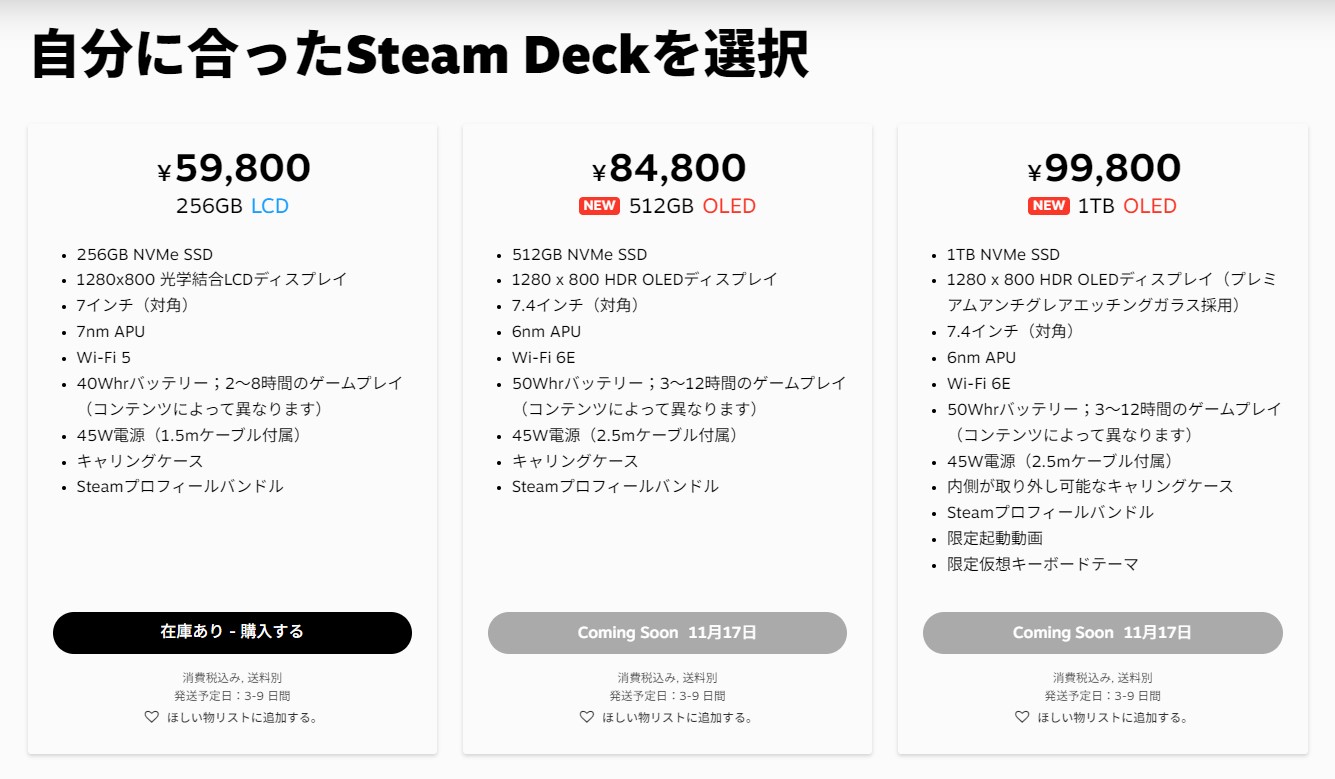Open the ほしい物リストに追加する link for 256GB LCD
Viewport: 1335px width, 779px height.
pyautogui.click(x=242, y=717)
